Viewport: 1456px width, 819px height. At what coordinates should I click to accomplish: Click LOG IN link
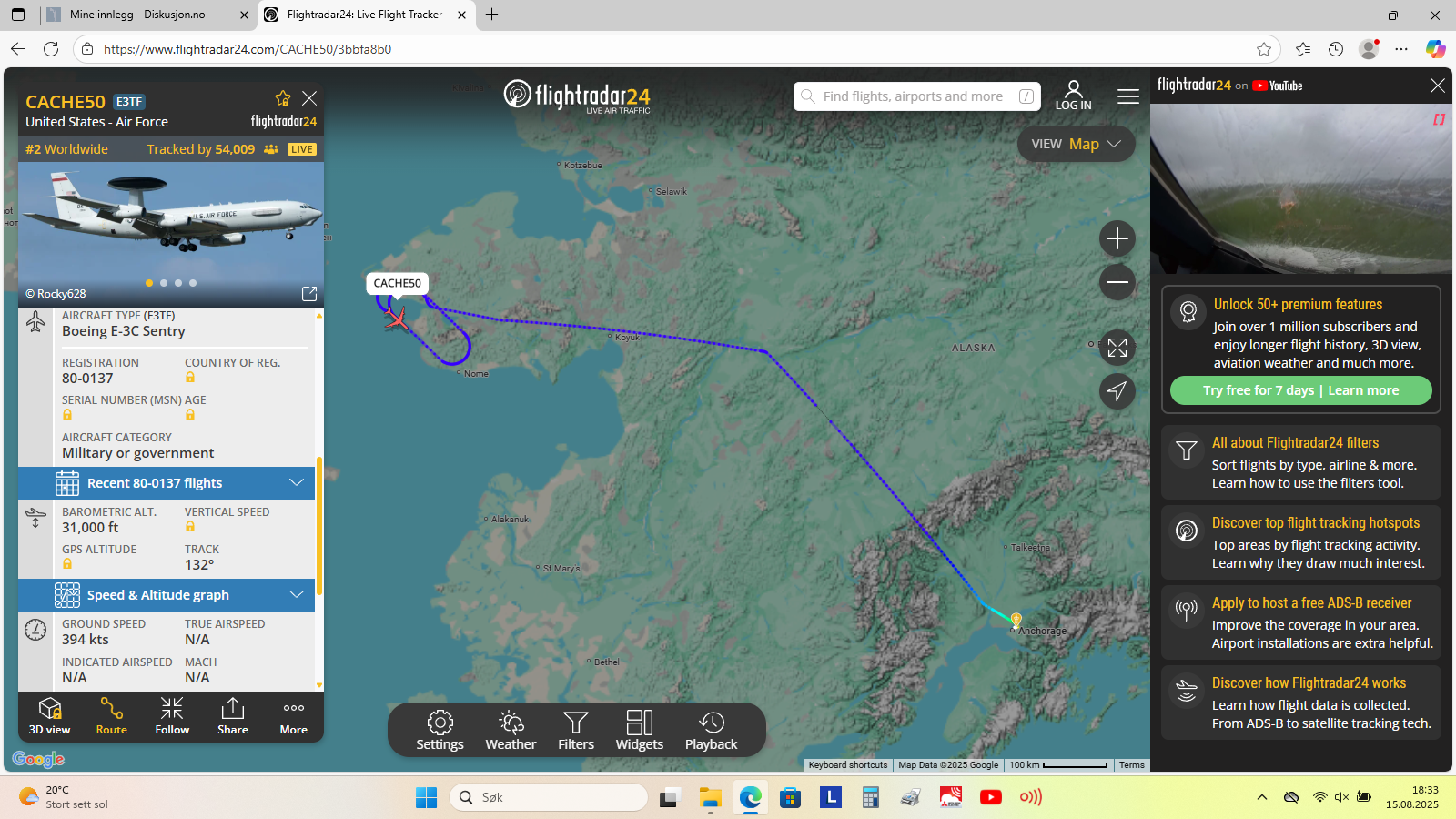[1073, 96]
